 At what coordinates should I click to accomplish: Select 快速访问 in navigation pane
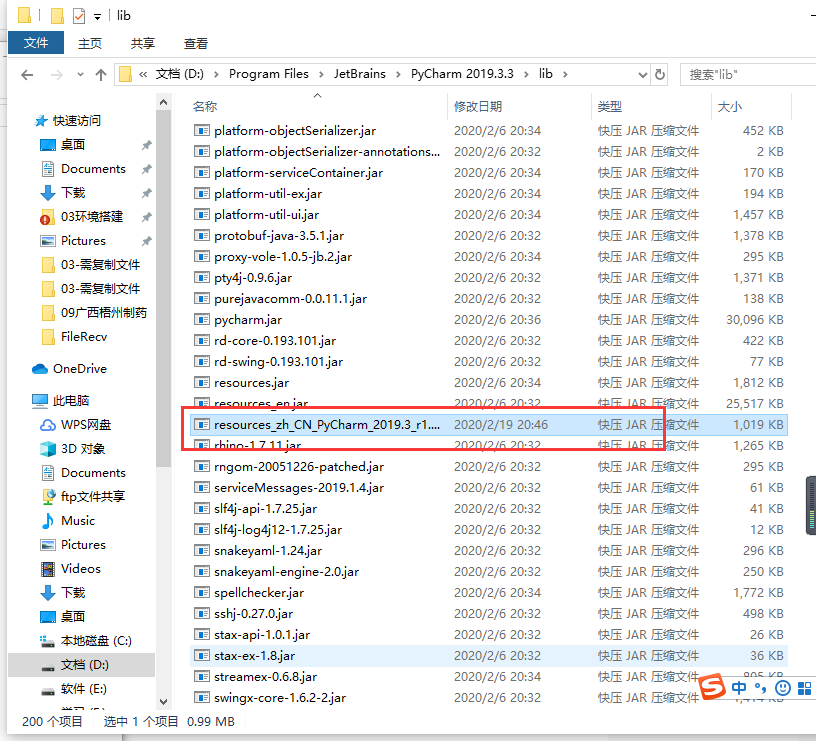point(76,121)
